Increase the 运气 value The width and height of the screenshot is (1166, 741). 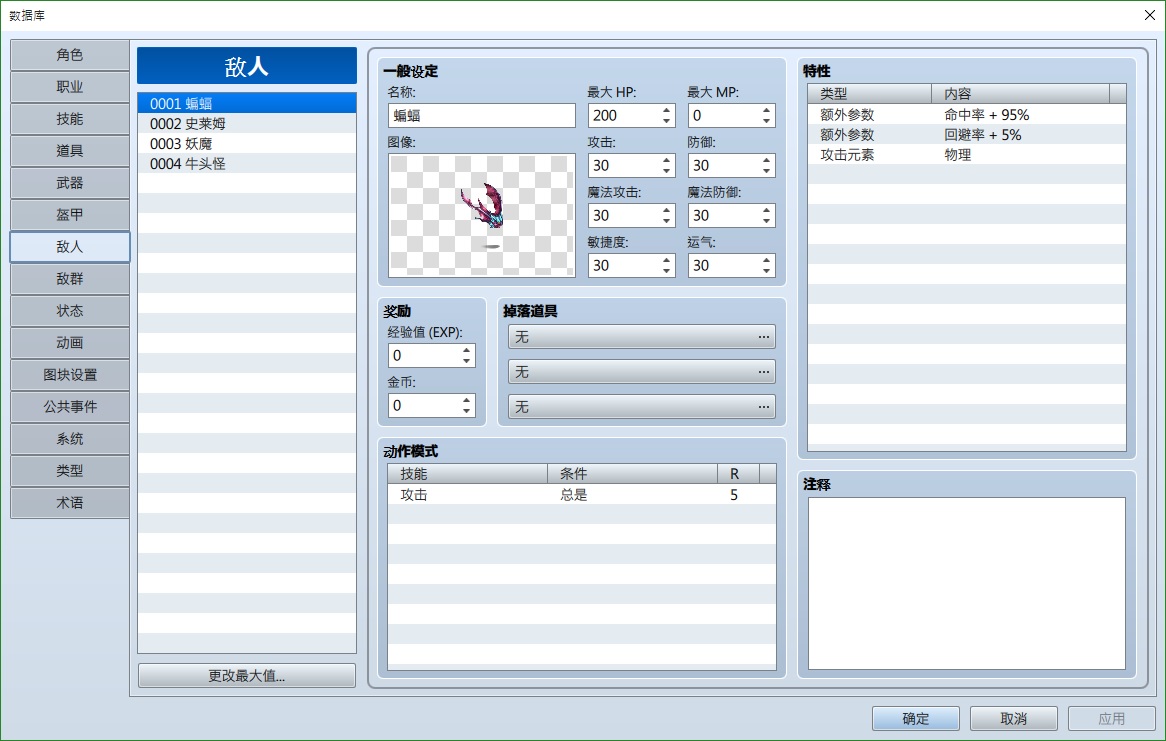tap(766, 260)
